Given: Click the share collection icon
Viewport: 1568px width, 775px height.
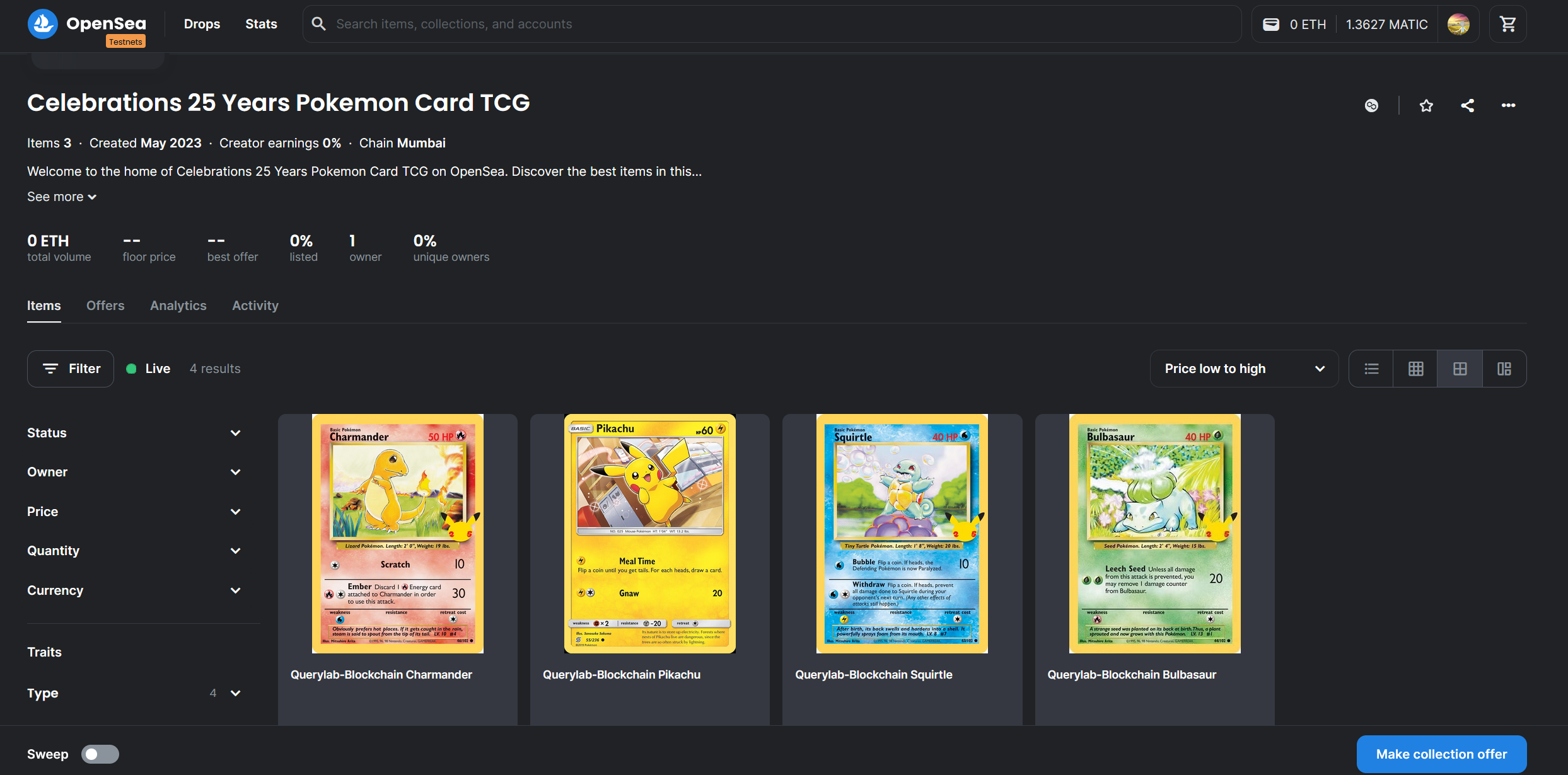Looking at the screenshot, I should click(1467, 105).
